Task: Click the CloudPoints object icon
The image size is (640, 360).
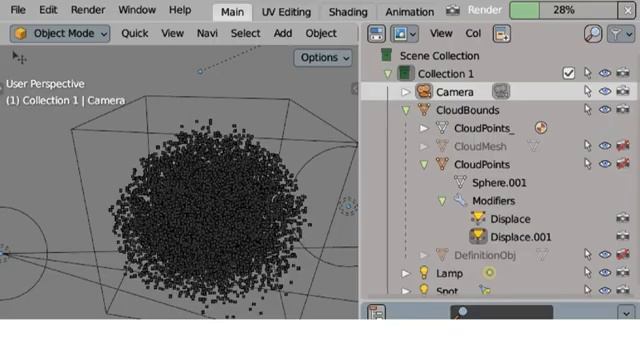Action: pyautogui.click(x=442, y=164)
